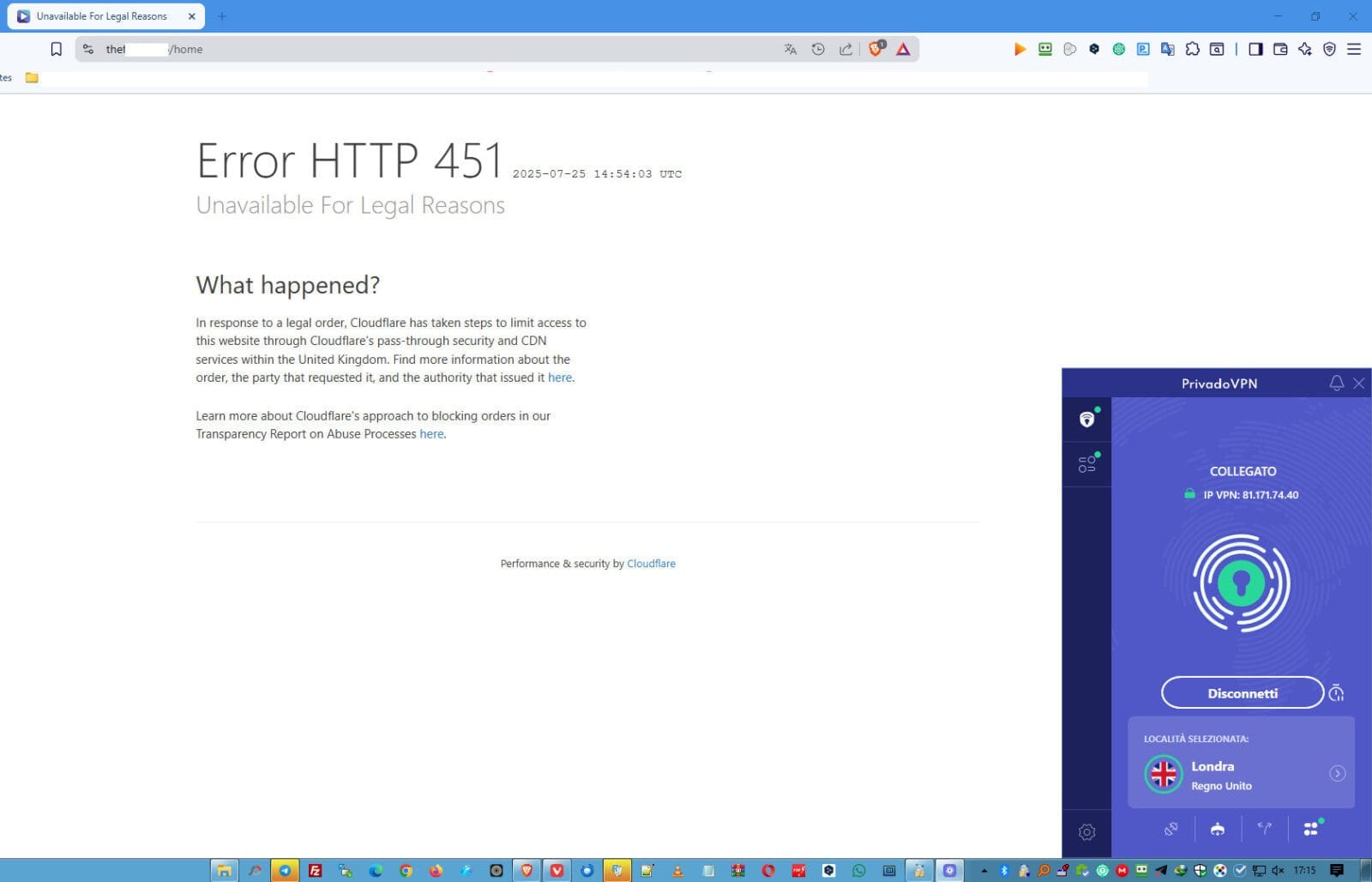
Task: Open the Wayback history clock icon
Action: 818,49
